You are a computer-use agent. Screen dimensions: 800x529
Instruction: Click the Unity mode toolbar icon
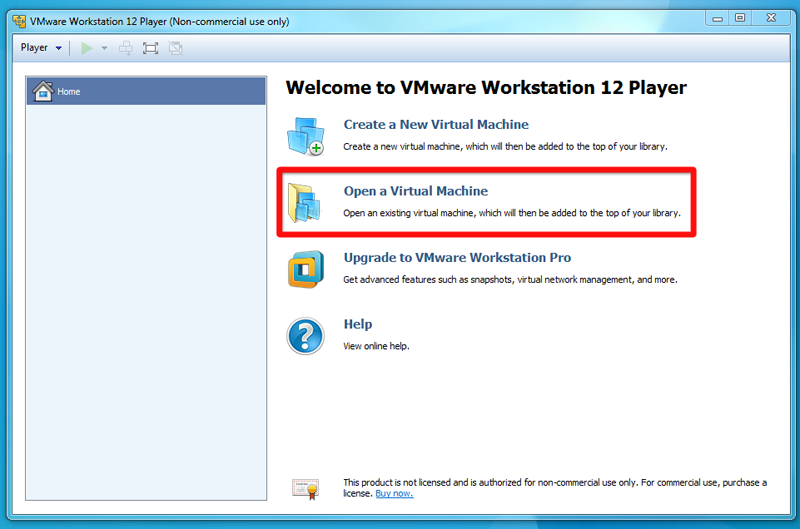[176, 48]
